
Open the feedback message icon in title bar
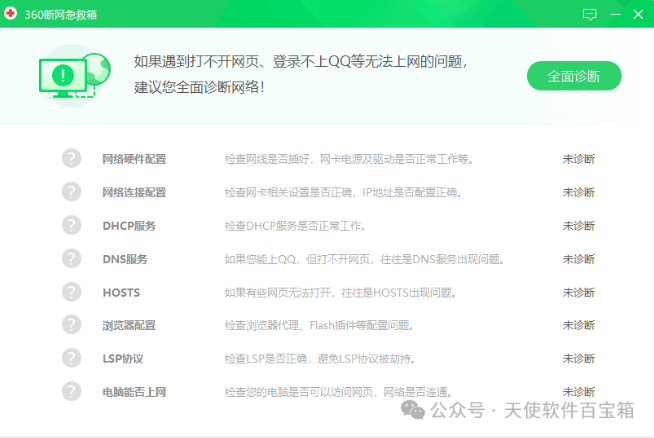(589, 15)
